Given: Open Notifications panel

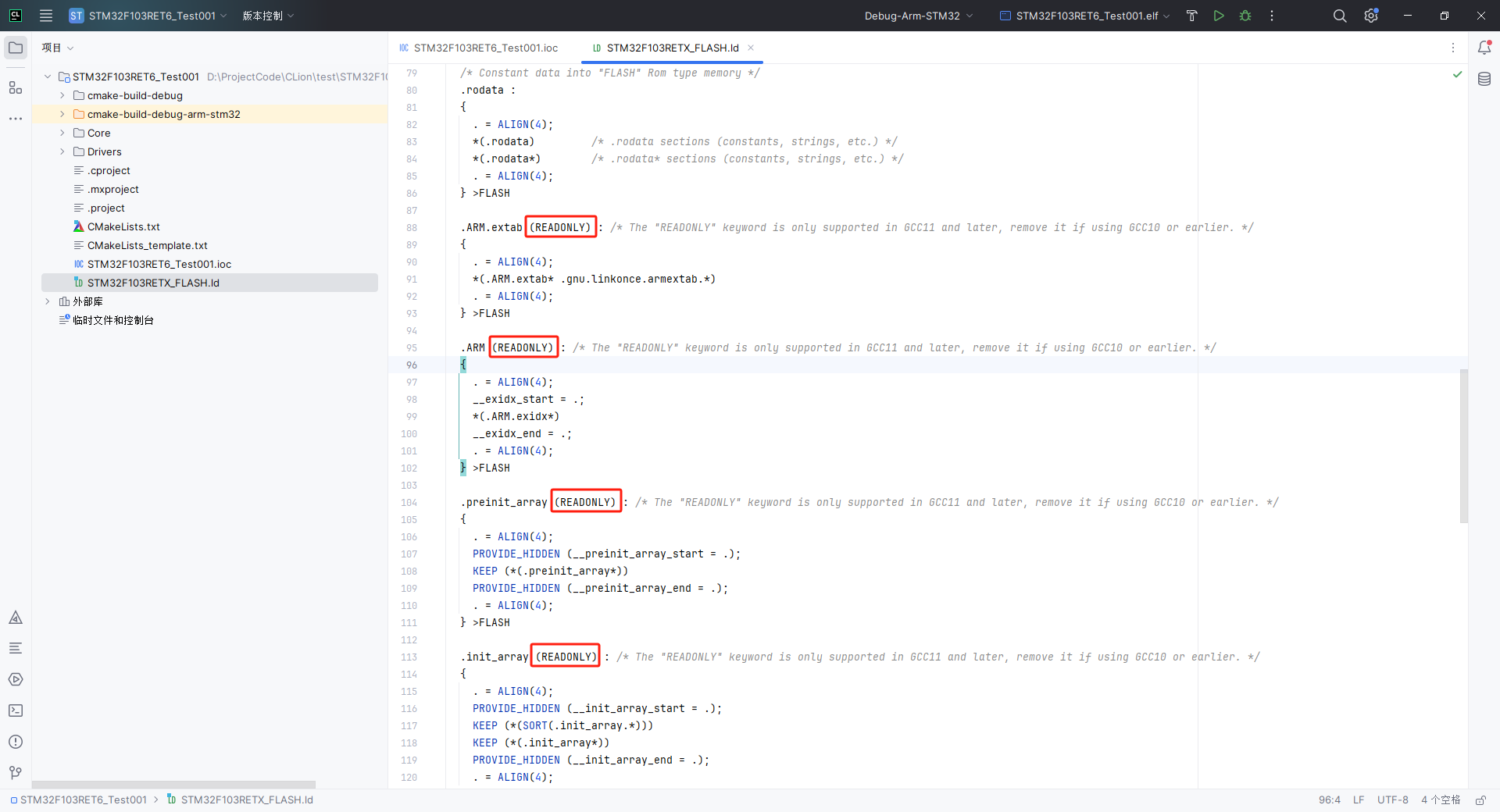Looking at the screenshot, I should coord(1484,48).
